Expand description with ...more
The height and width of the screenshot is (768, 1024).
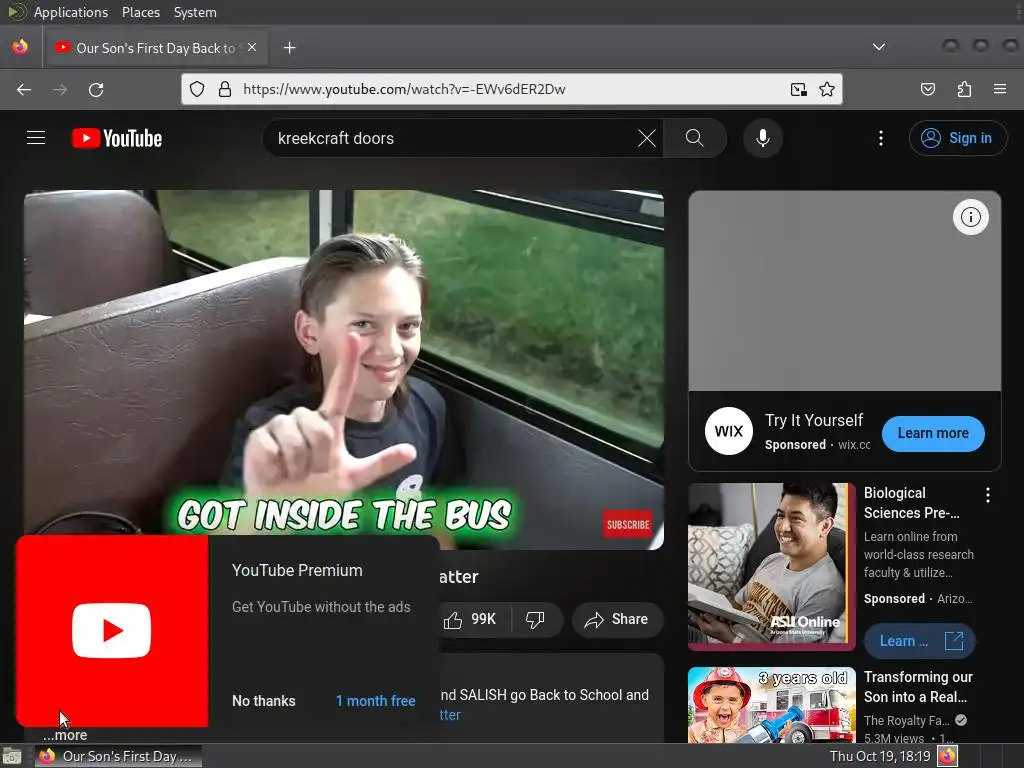pyautogui.click(x=65, y=735)
